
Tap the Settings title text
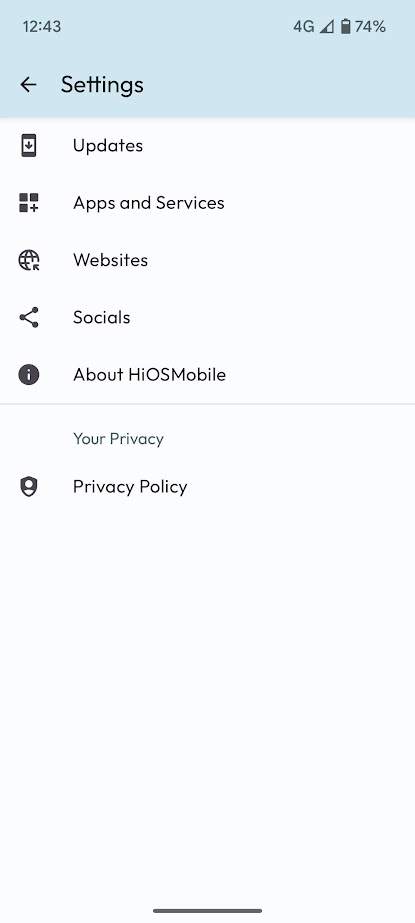pos(102,85)
